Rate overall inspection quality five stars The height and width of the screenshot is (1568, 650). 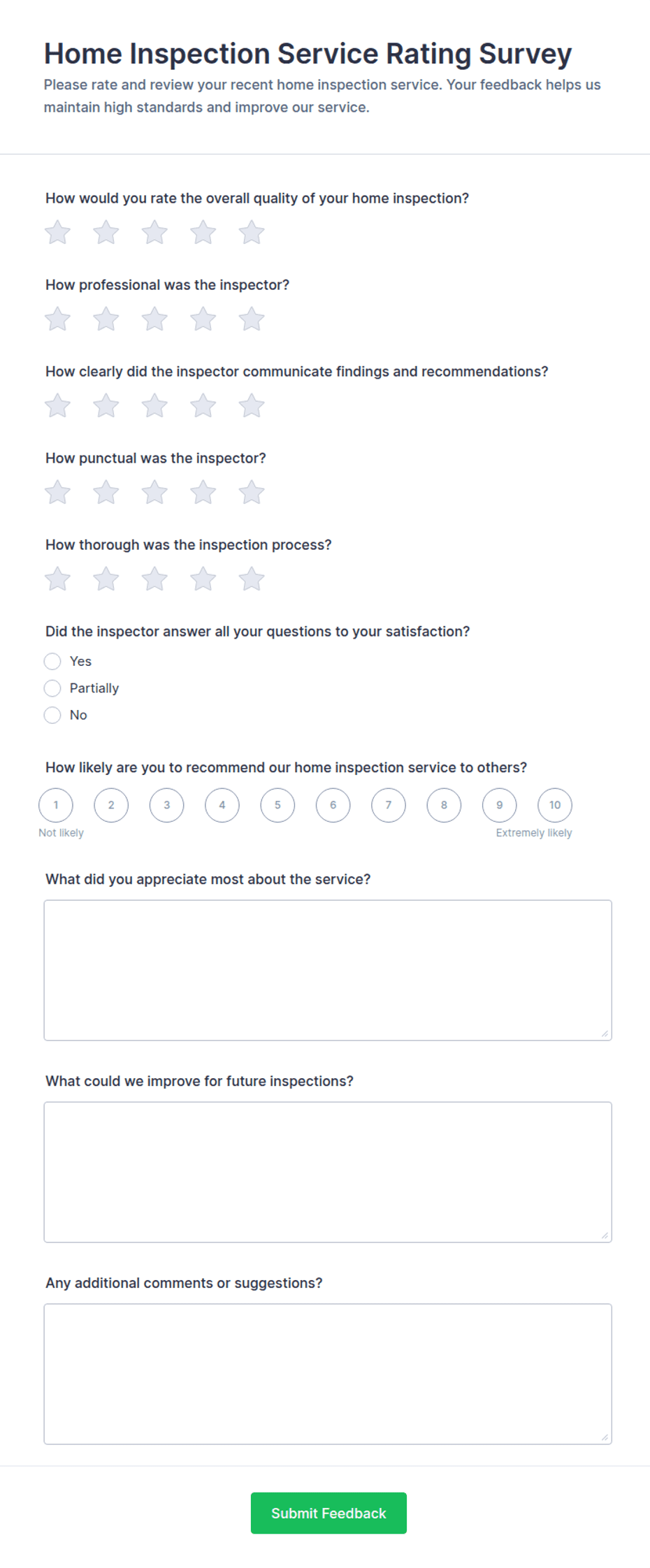252,233
